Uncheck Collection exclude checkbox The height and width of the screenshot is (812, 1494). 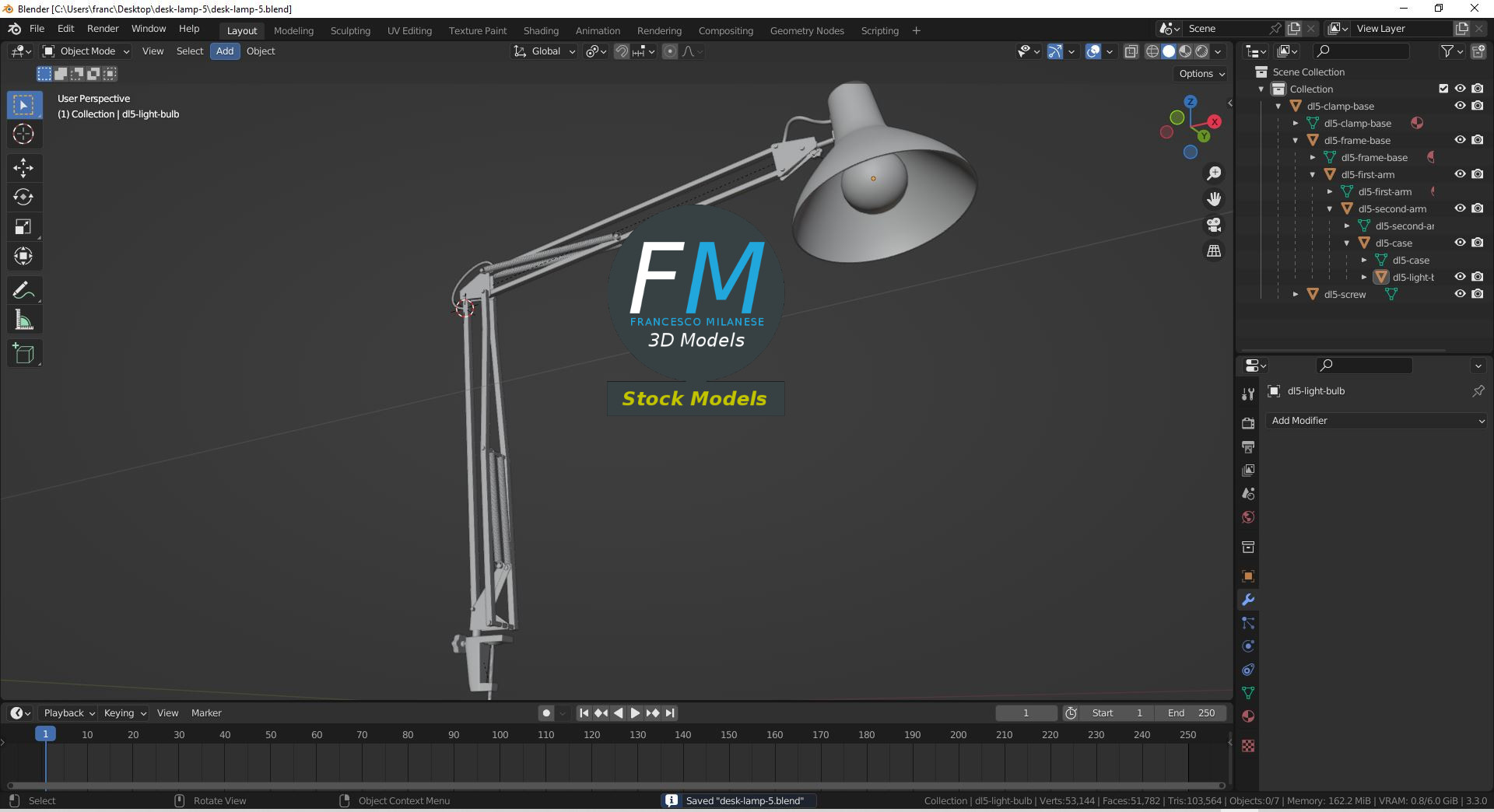click(1443, 89)
